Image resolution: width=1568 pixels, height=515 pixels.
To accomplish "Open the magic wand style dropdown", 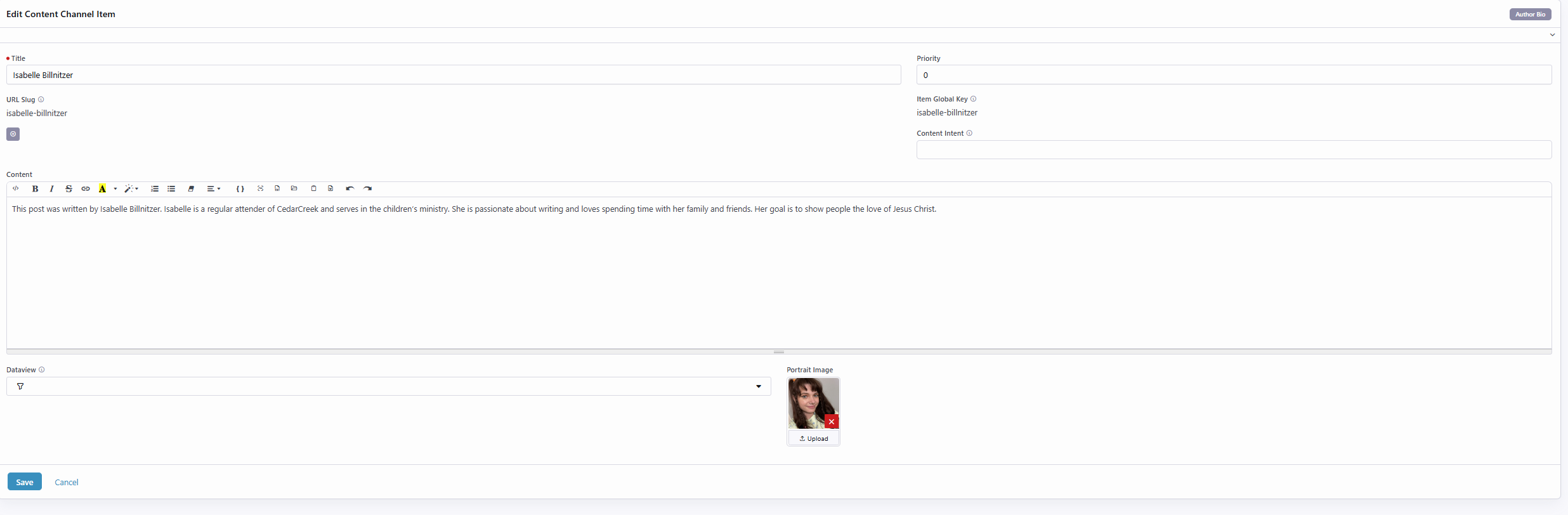I will (x=131, y=188).
